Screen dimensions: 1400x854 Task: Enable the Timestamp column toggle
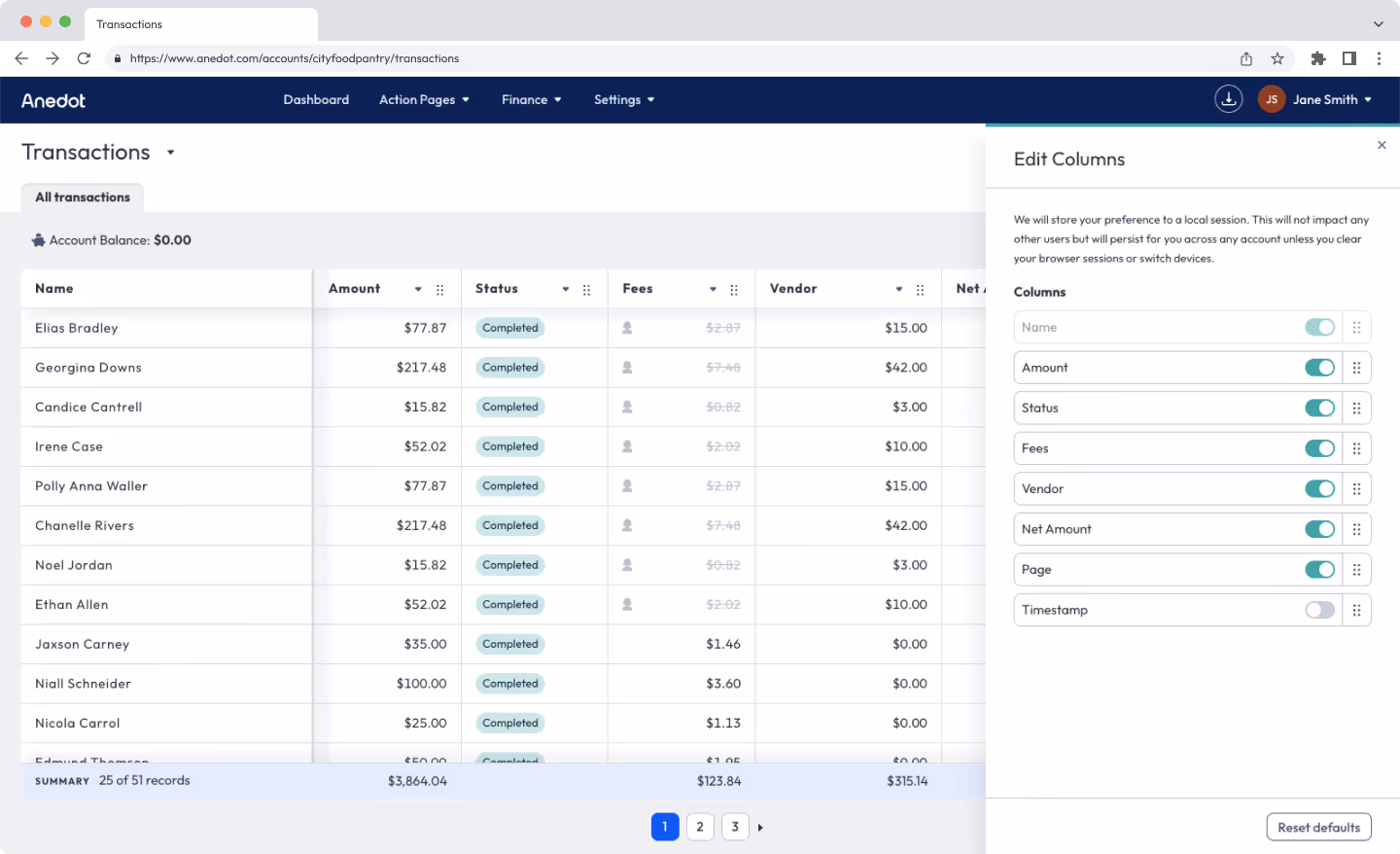1318,610
